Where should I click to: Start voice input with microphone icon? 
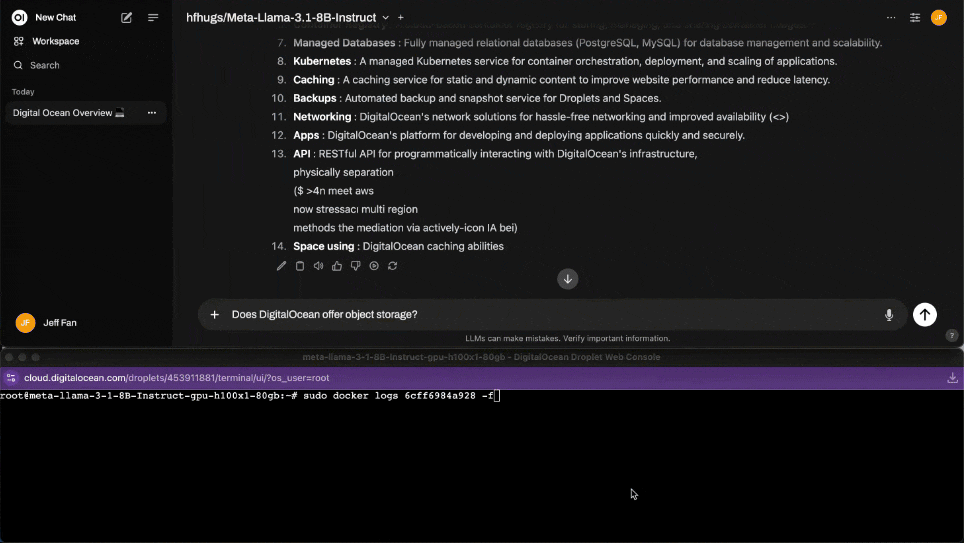(889, 315)
